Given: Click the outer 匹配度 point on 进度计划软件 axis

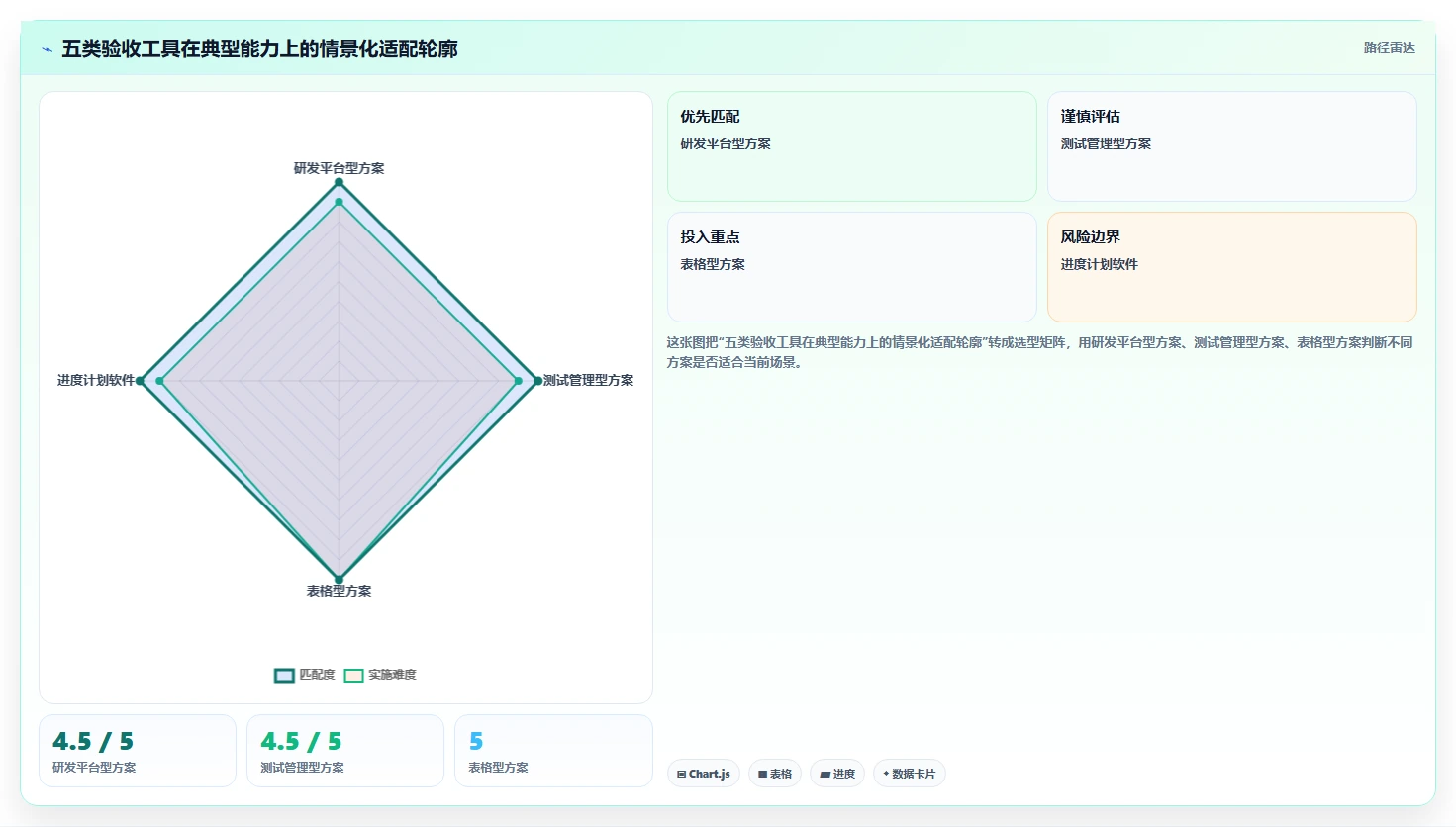Looking at the screenshot, I should pos(140,381).
